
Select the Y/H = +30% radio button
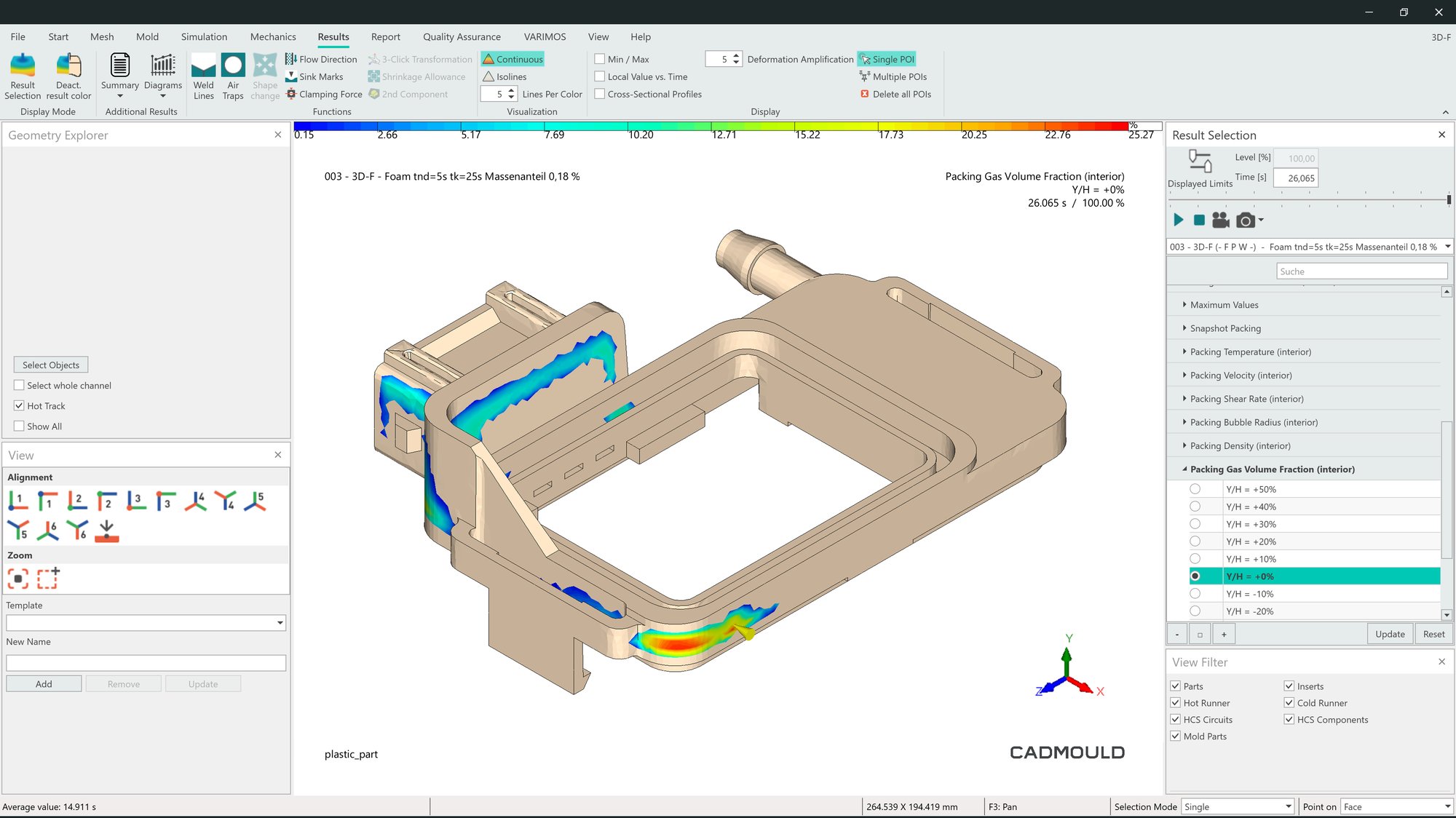(1195, 524)
